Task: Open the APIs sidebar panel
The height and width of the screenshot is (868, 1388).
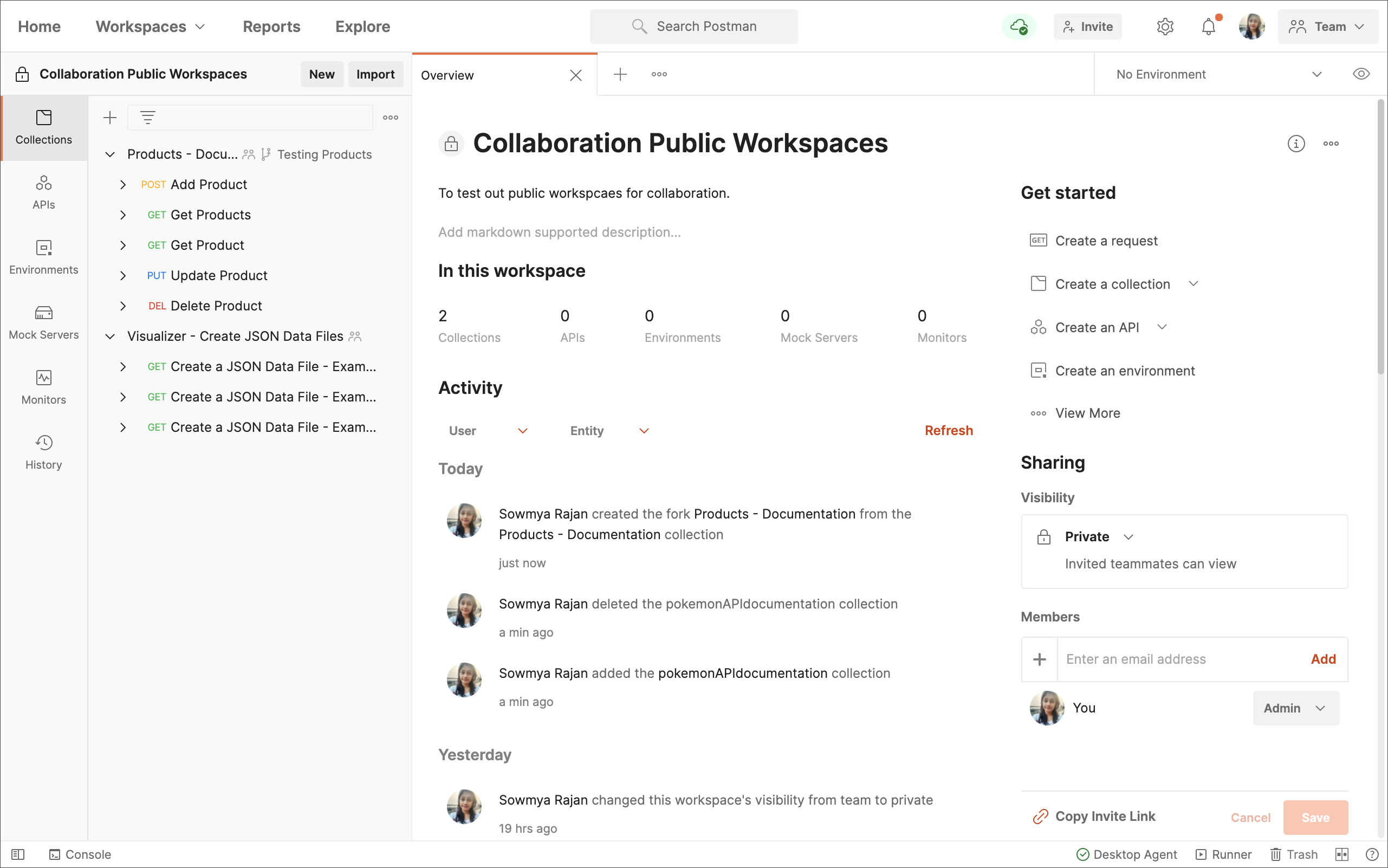Action: [44, 192]
